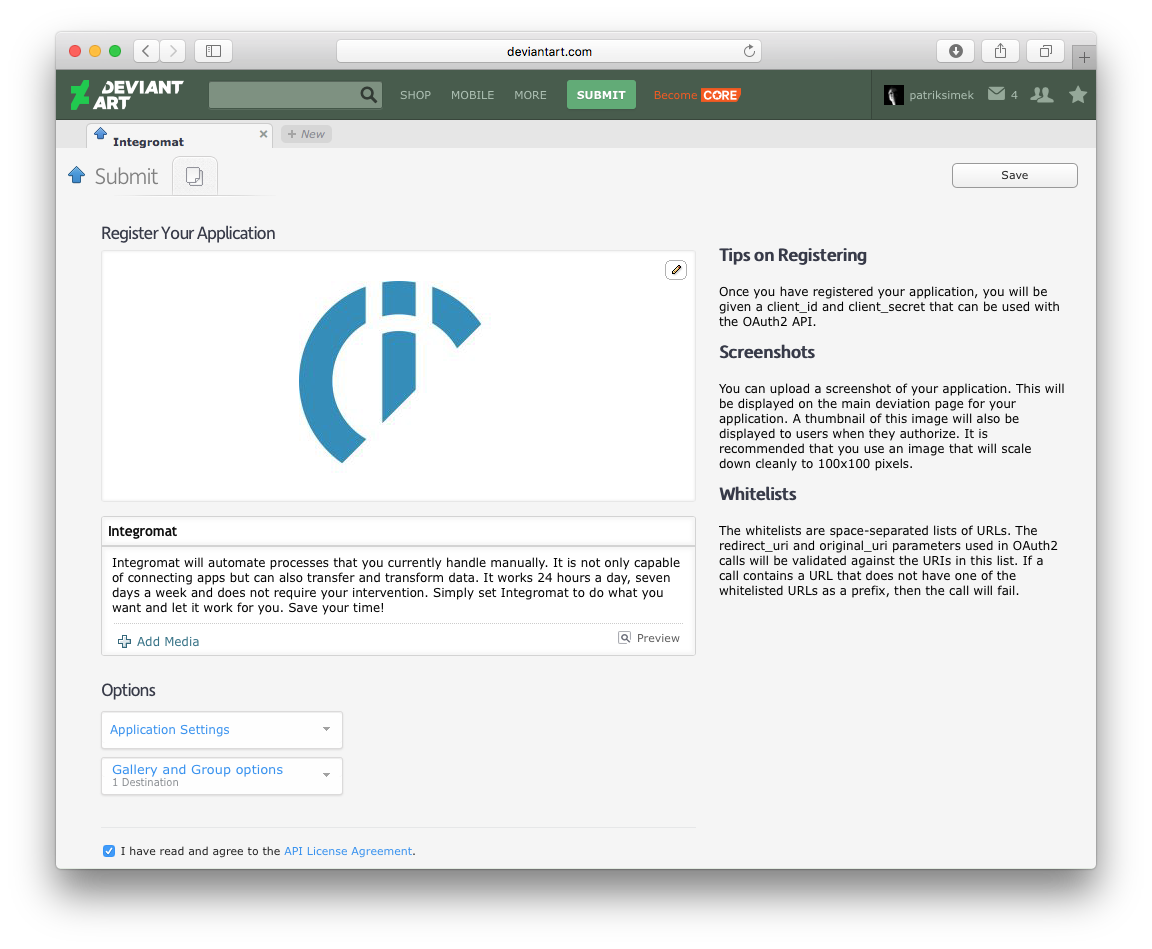1152x949 pixels.
Task: Show Safari downloads
Action: pyautogui.click(x=955, y=51)
